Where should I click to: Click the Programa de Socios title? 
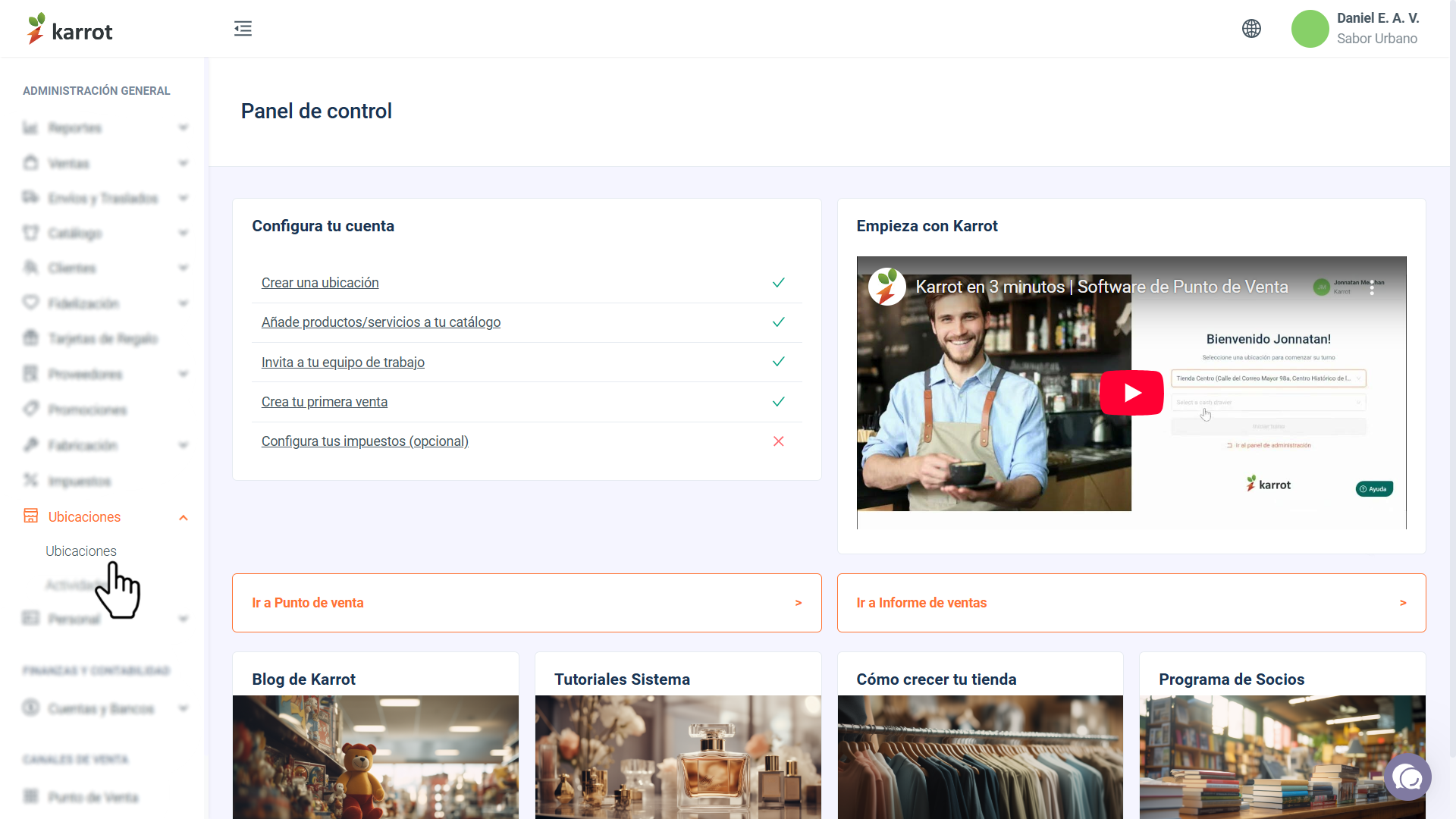tap(1232, 679)
